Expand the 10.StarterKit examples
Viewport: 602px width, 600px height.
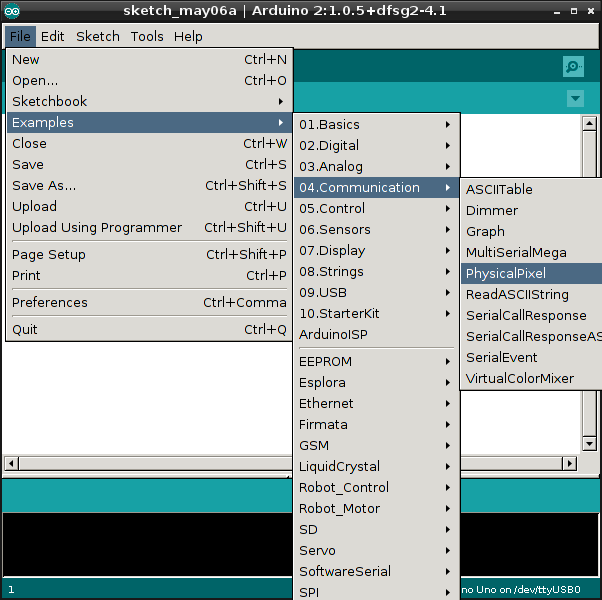pyautogui.click(x=376, y=314)
